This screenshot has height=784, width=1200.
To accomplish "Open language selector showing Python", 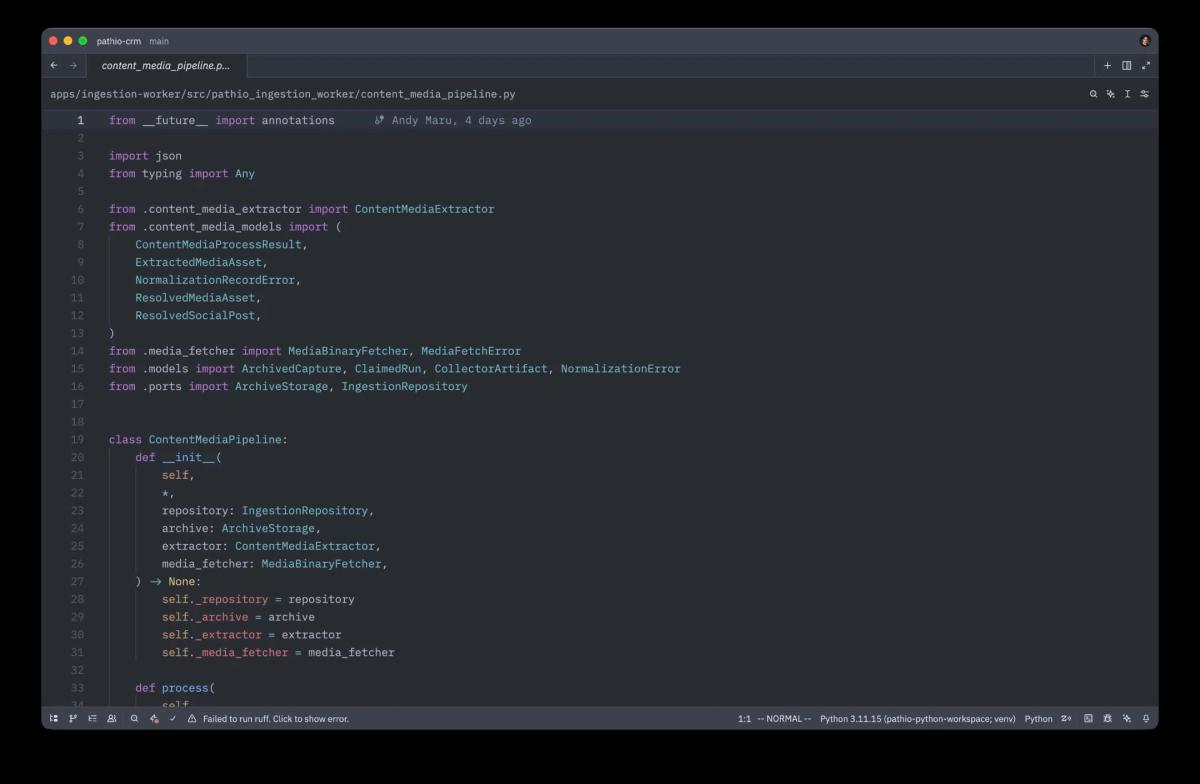I will pos(1039,718).
